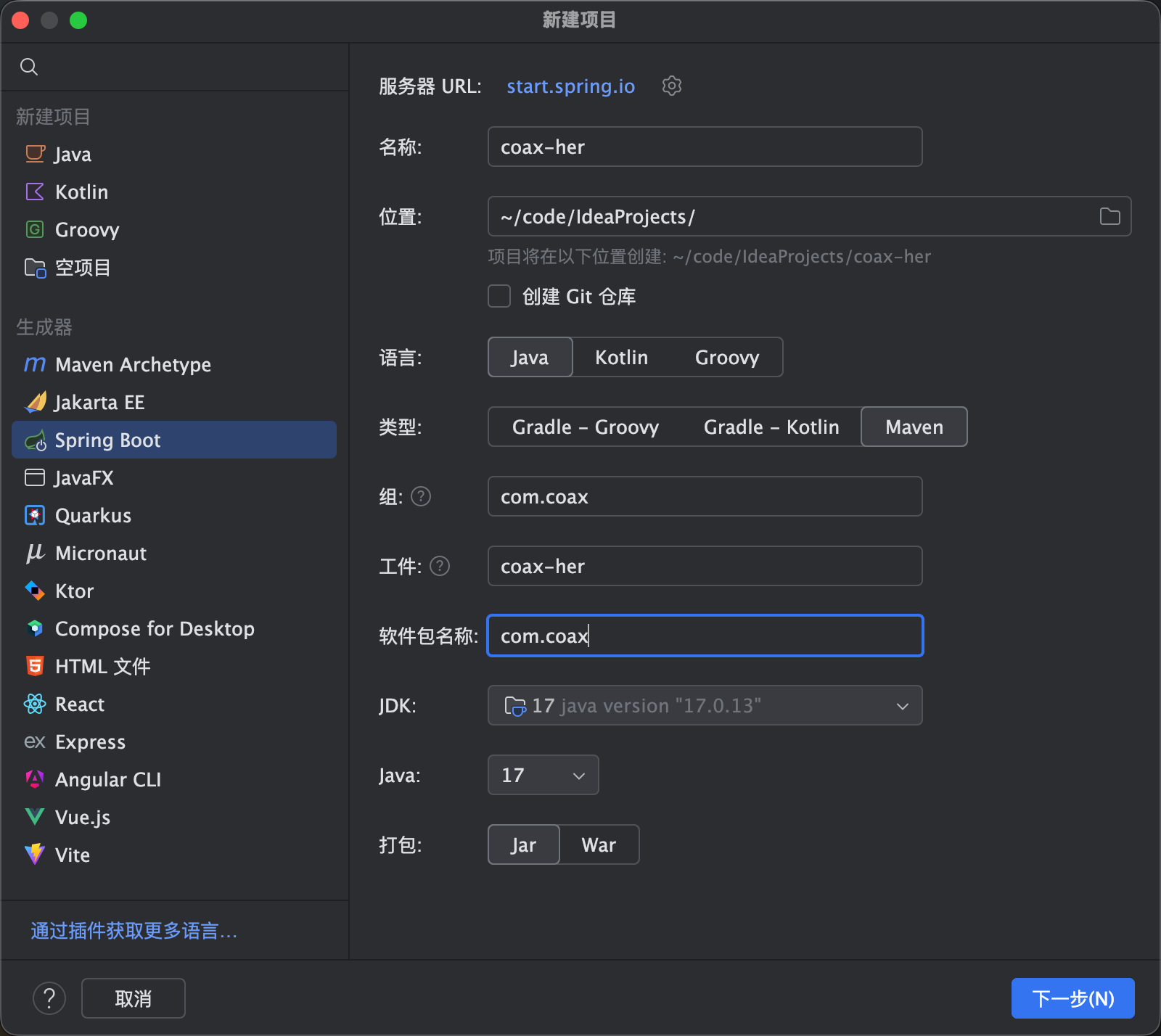This screenshot has width=1161, height=1036.
Task: Select Jakarta EE generator label
Action: [99, 402]
